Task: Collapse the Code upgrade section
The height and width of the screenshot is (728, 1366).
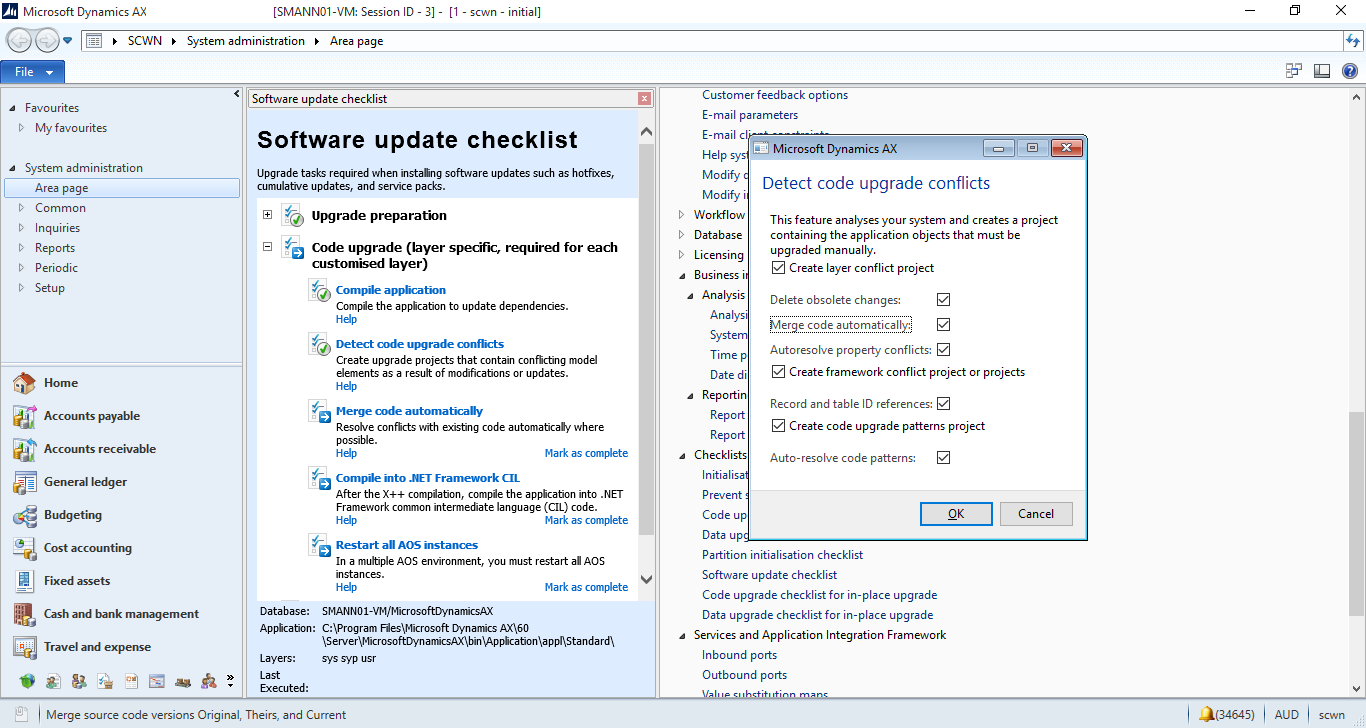Action: click(268, 247)
